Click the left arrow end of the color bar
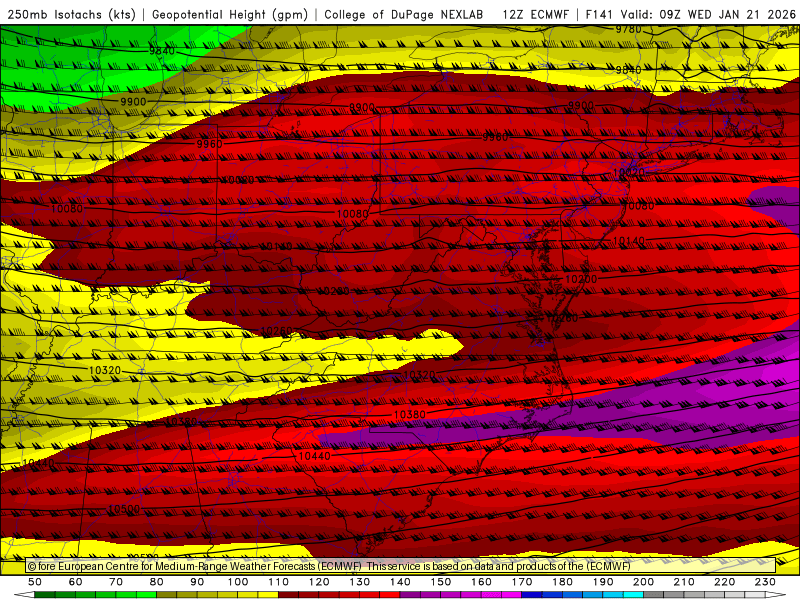The height and width of the screenshot is (600, 800). coord(23,595)
